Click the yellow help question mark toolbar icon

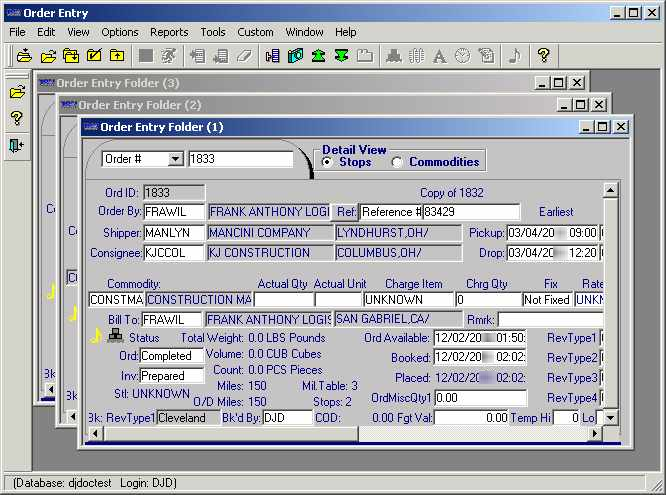click(543, 56)
